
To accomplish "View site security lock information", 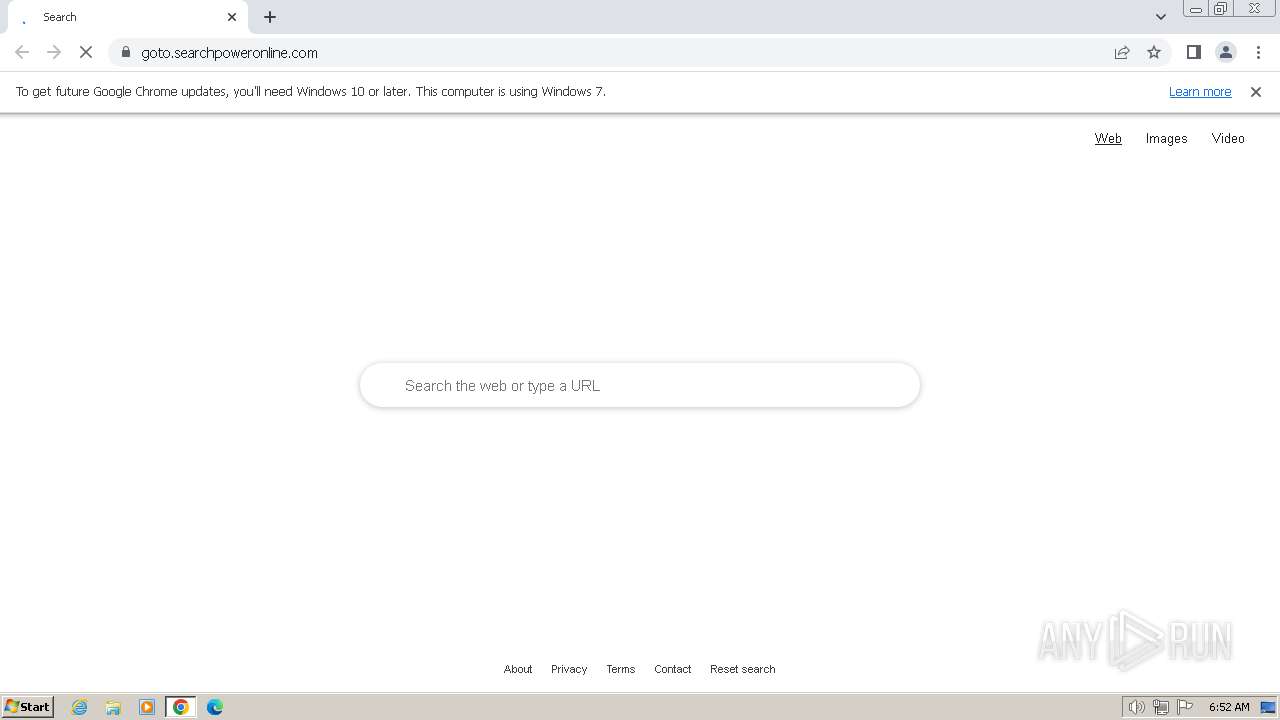I will coord(126,52).
